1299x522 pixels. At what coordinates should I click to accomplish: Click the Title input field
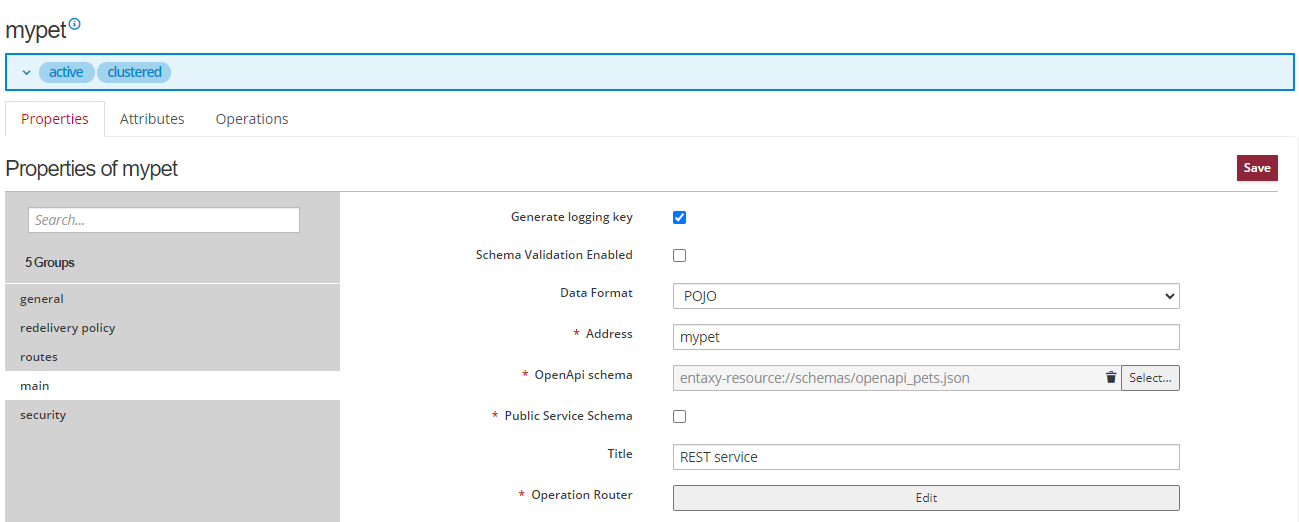click(x=925, y=457)
